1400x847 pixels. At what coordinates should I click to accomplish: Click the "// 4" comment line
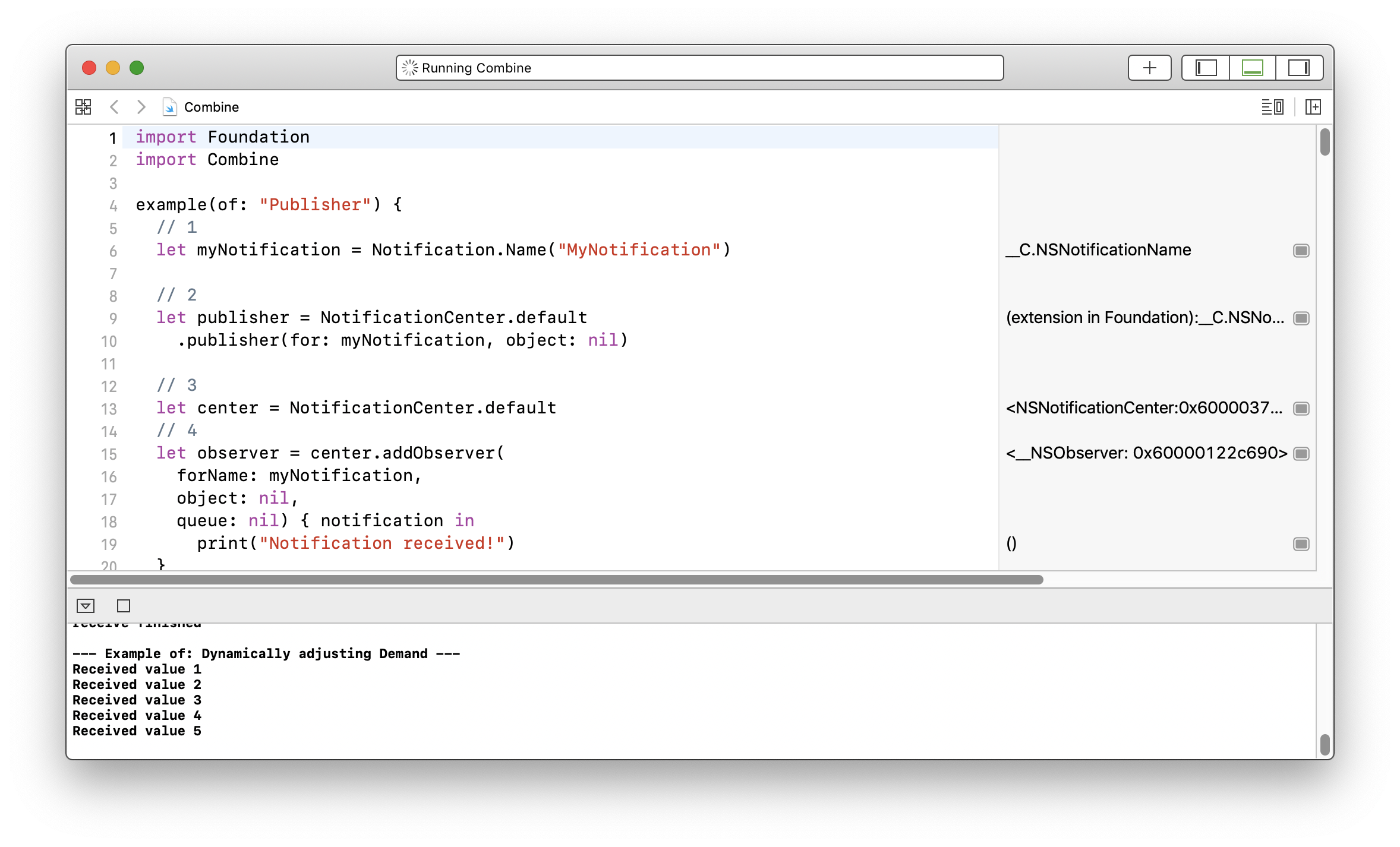click(176, 431)
